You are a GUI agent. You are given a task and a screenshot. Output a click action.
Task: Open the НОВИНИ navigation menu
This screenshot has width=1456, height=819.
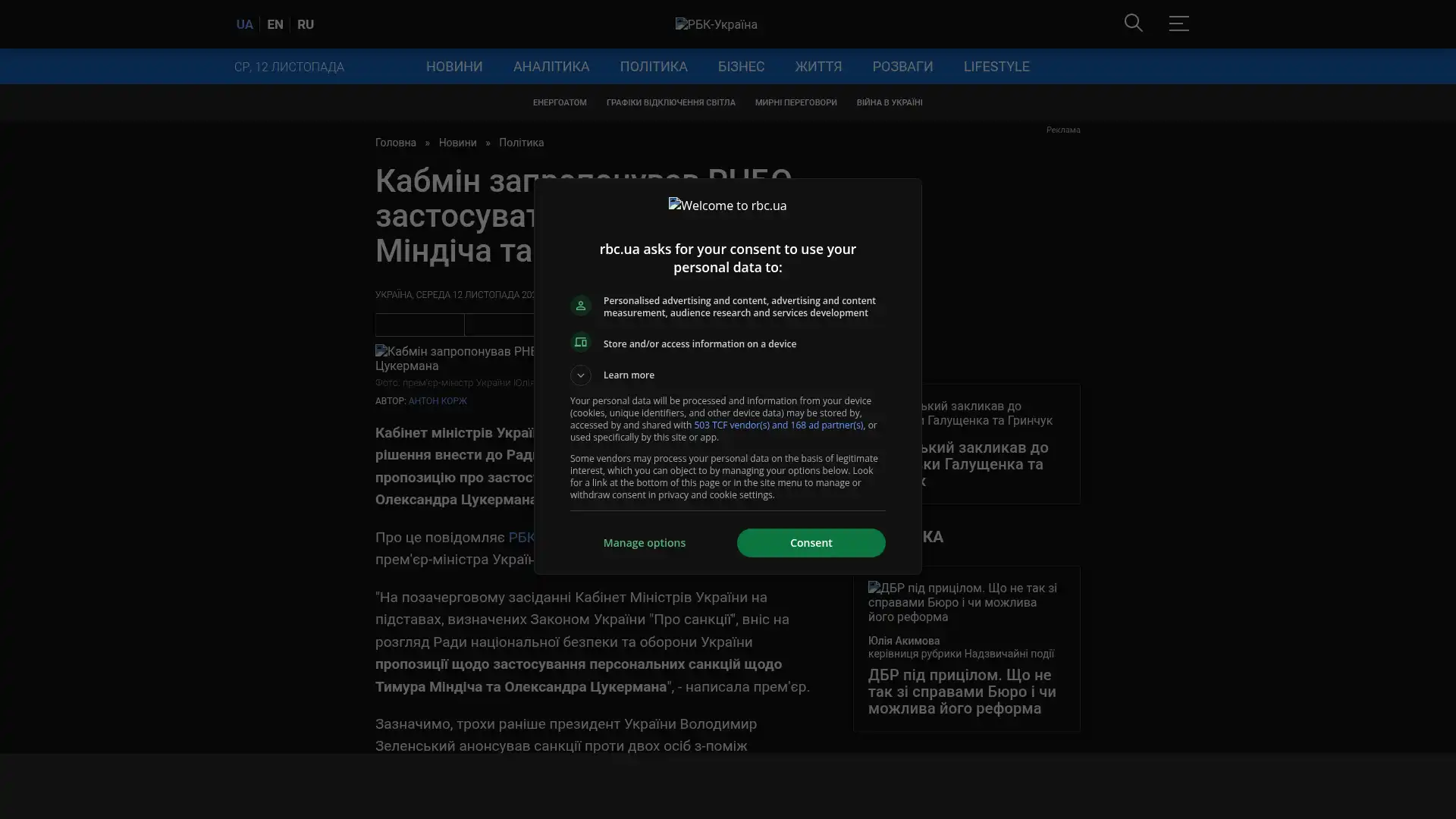click(x=453, y=67)
